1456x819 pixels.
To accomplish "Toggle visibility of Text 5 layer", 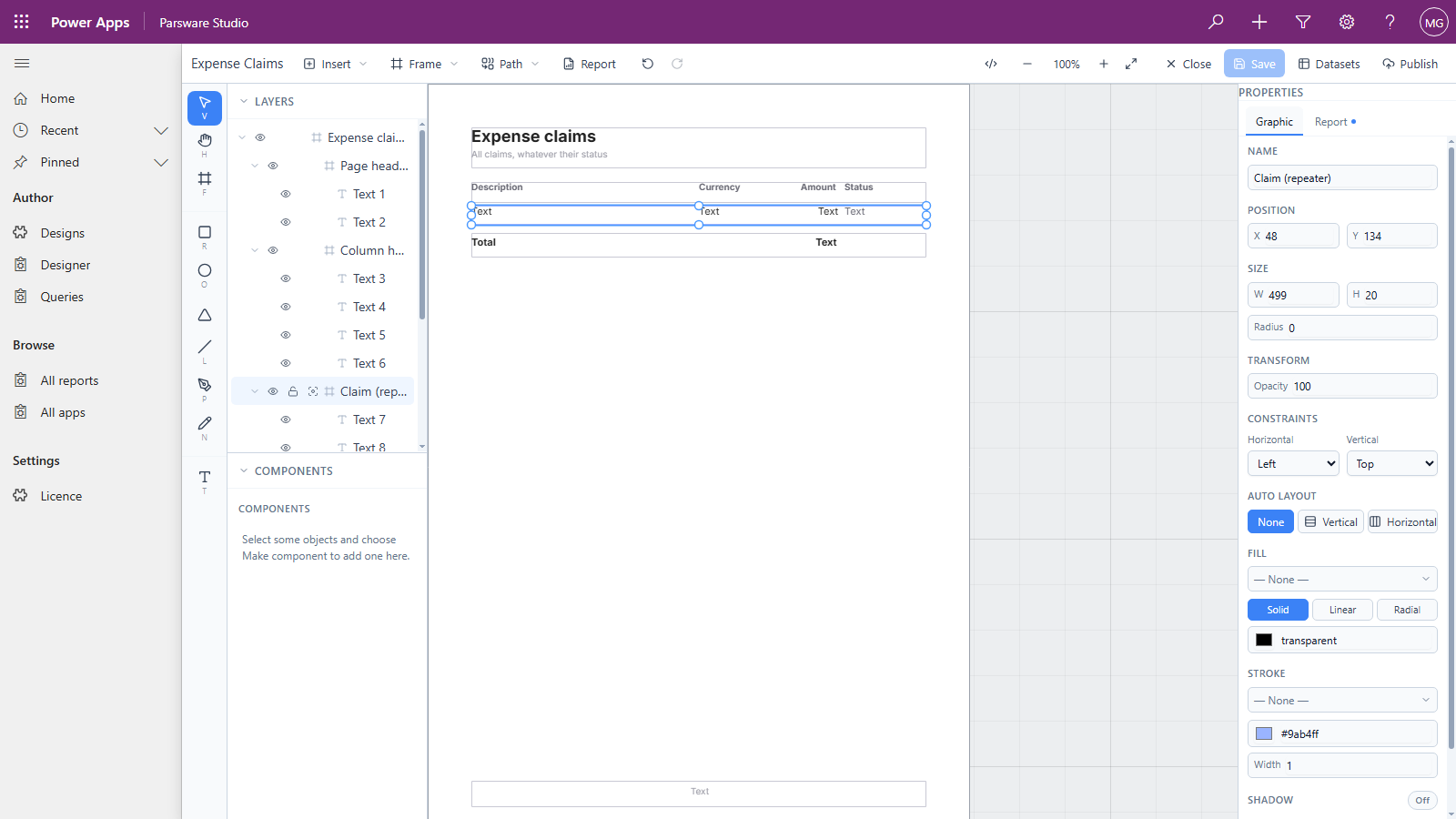I will 286,335.
